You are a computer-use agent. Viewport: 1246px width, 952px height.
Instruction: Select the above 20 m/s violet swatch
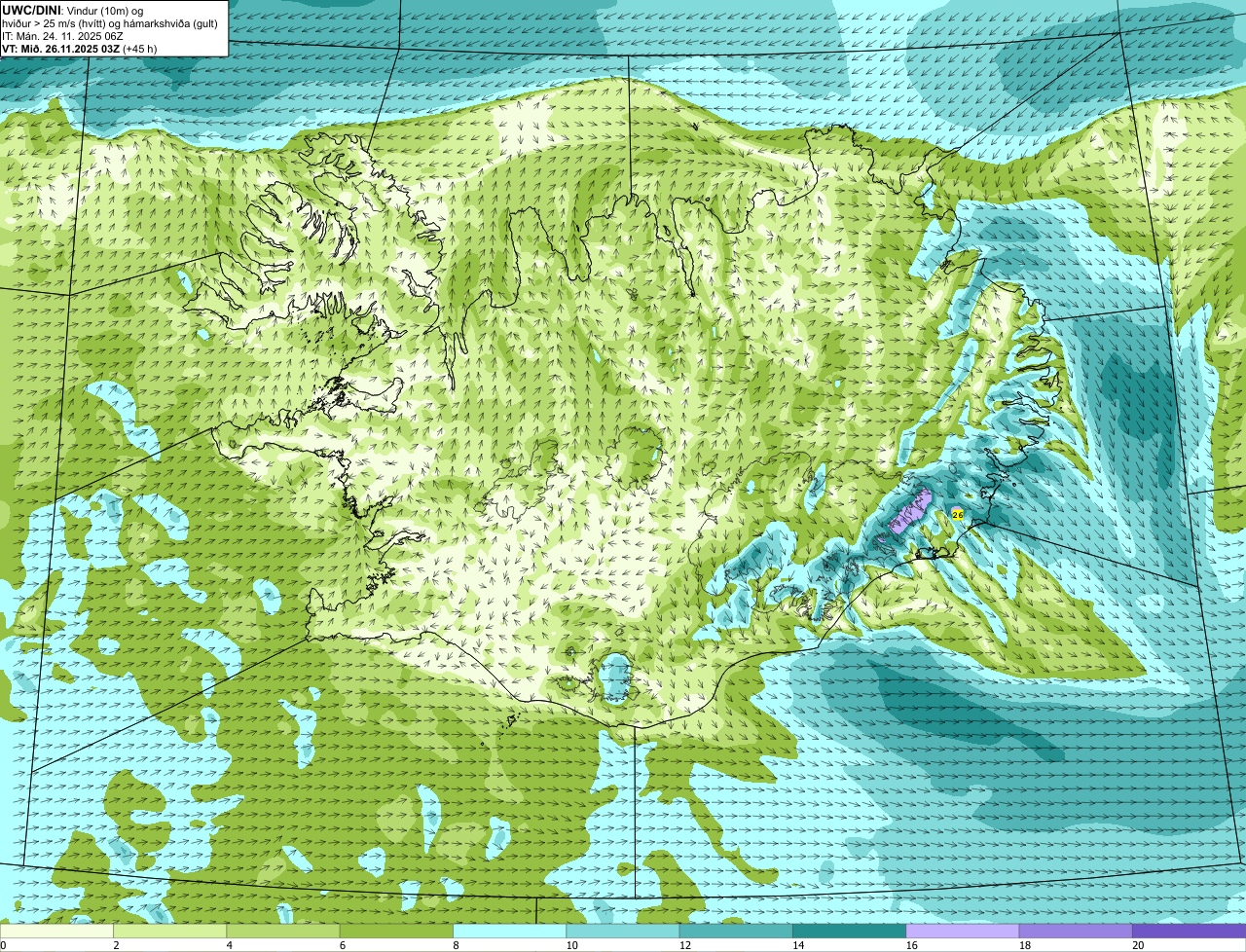tap(1190, 932)
